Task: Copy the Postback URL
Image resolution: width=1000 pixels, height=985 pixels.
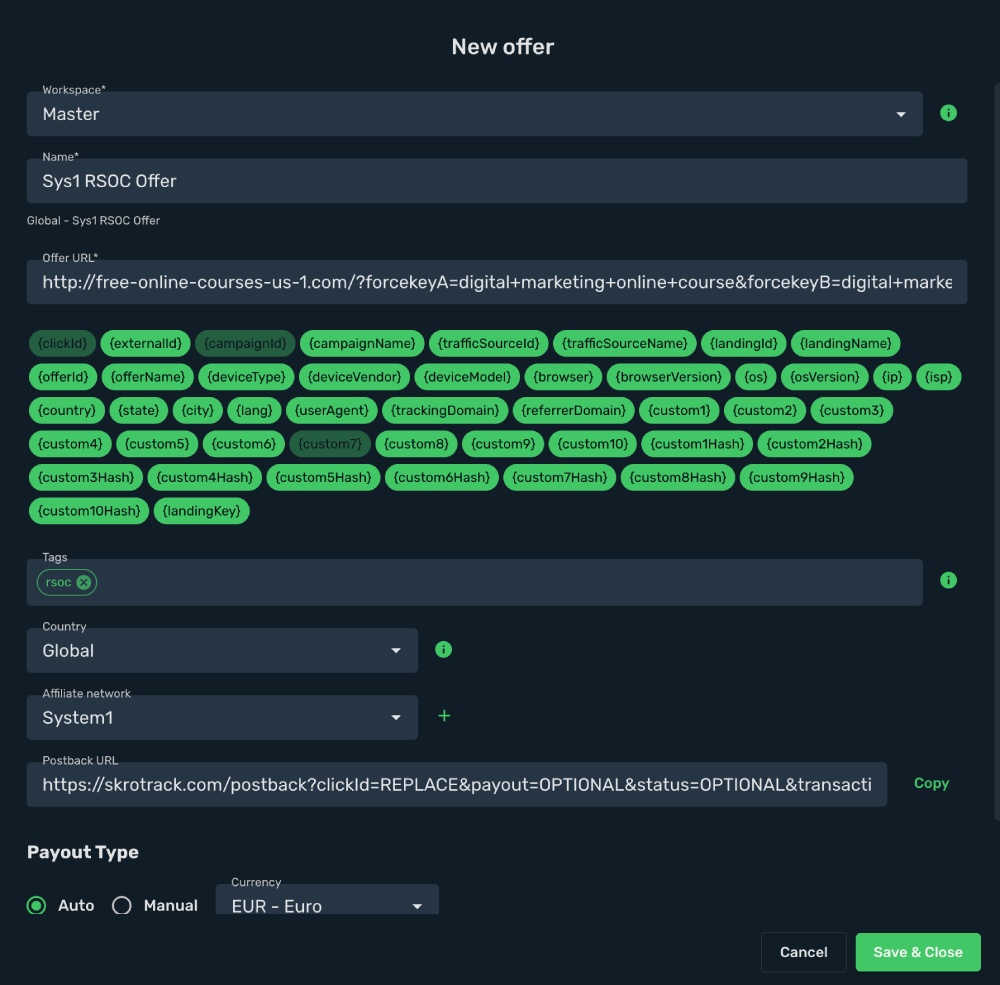Action: 931,783
